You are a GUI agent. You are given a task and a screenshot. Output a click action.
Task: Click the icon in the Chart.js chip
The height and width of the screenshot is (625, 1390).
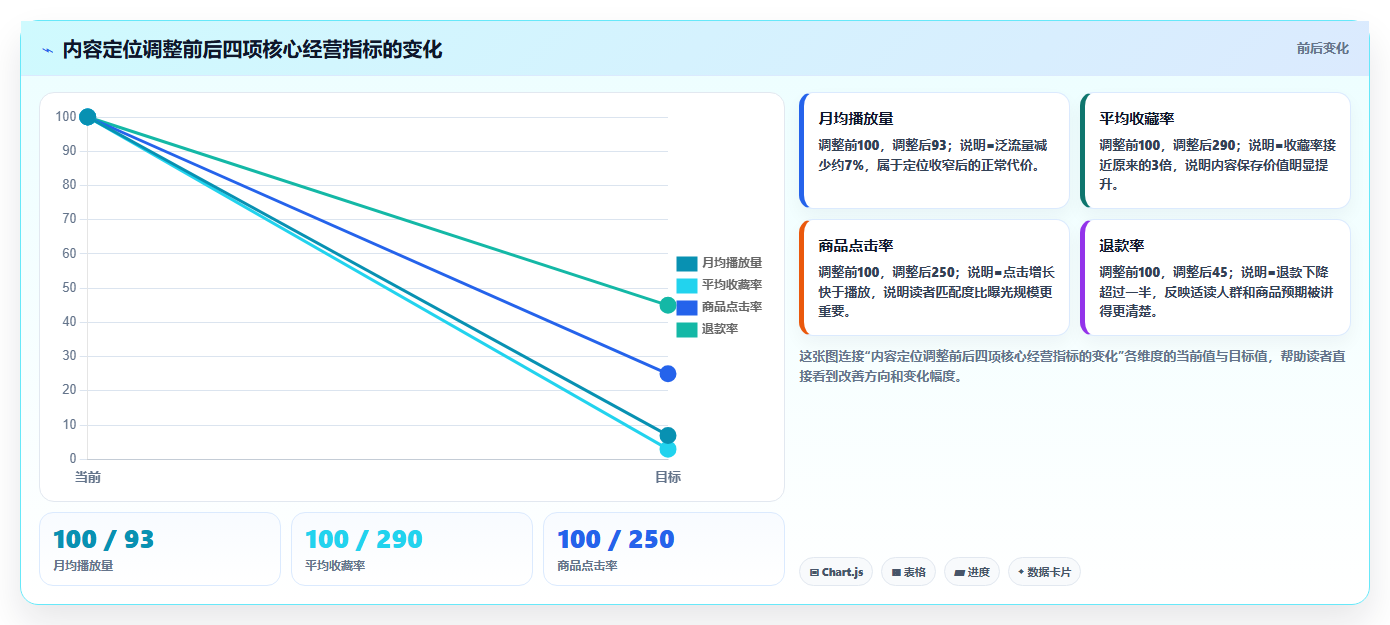click(814, 573)
